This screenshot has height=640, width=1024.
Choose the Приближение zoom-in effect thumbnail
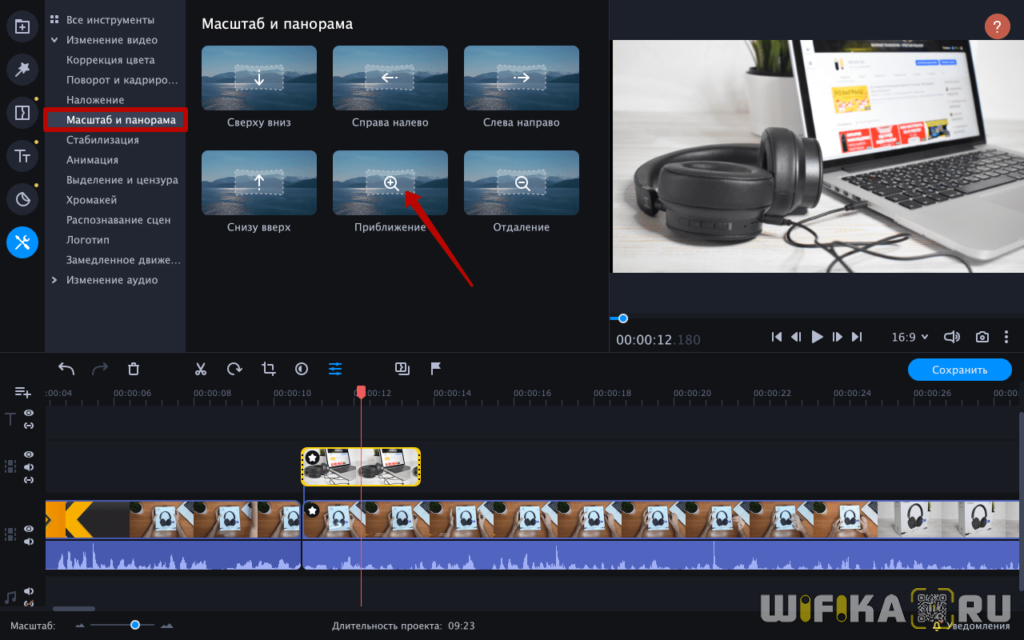point(390,183)
